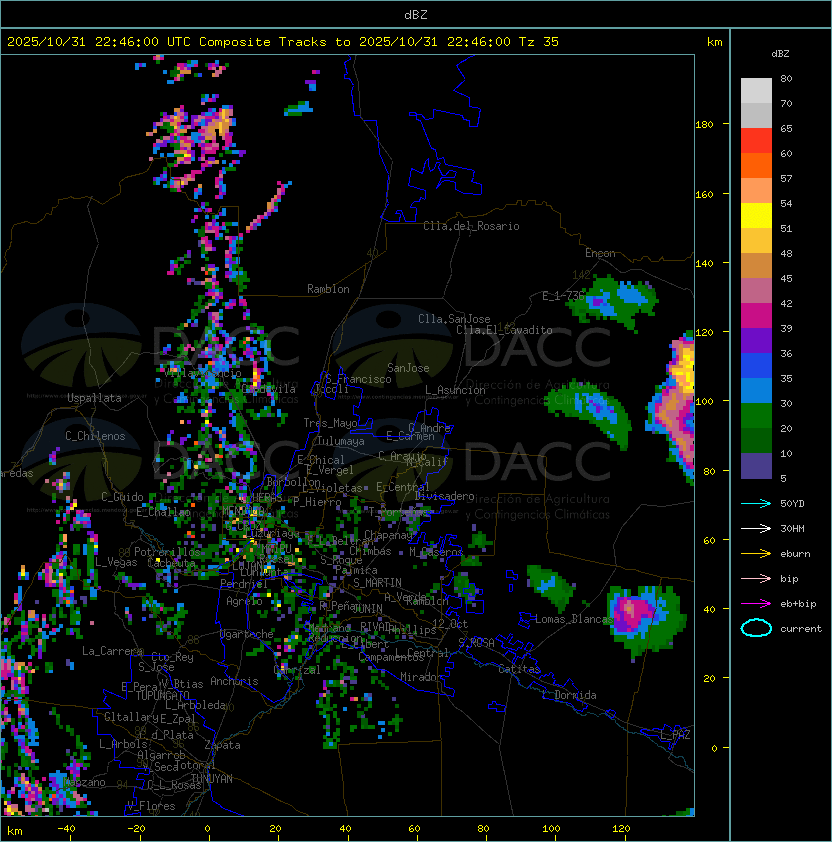832x842 pixels.
Task: Click the 140 tick on vertical axis
Action: click(x=704, y=263)
